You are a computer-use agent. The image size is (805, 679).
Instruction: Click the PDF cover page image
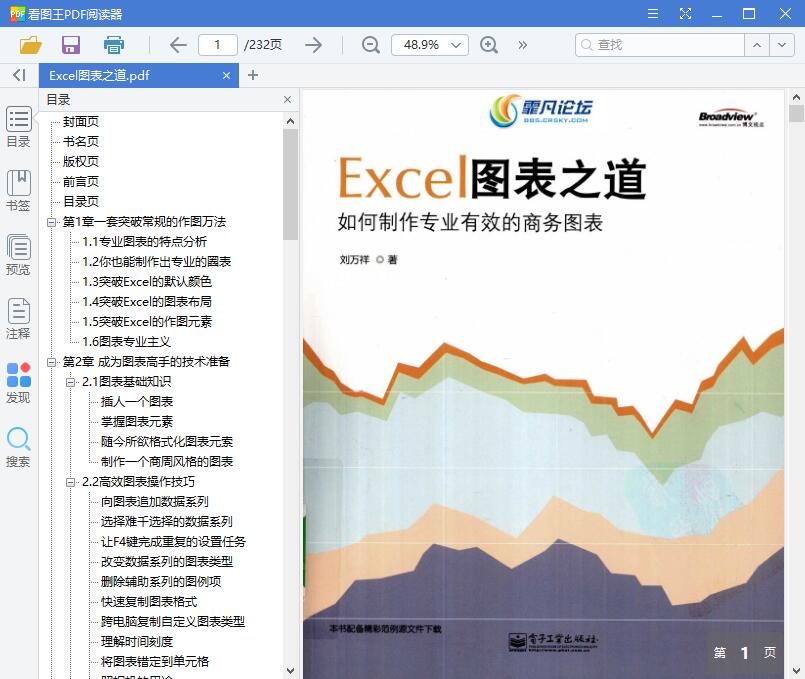pyautogui.click(x=543, y=384)
